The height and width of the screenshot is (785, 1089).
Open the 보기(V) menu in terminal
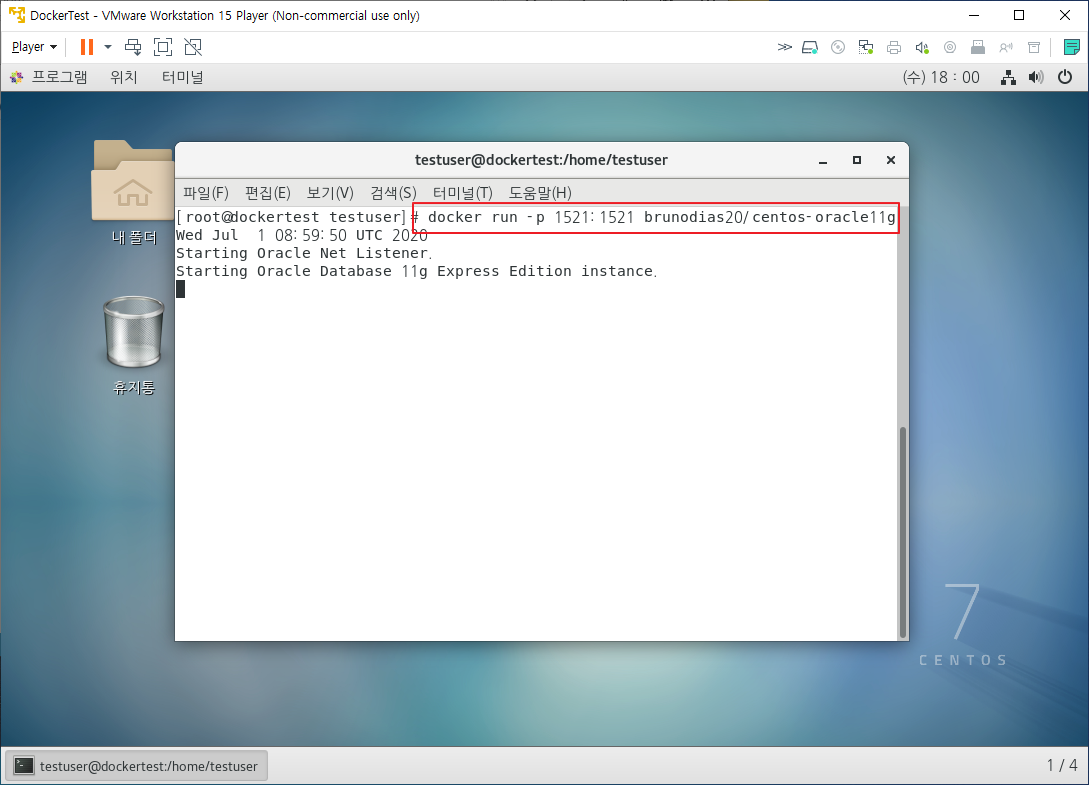coord(330,192)
